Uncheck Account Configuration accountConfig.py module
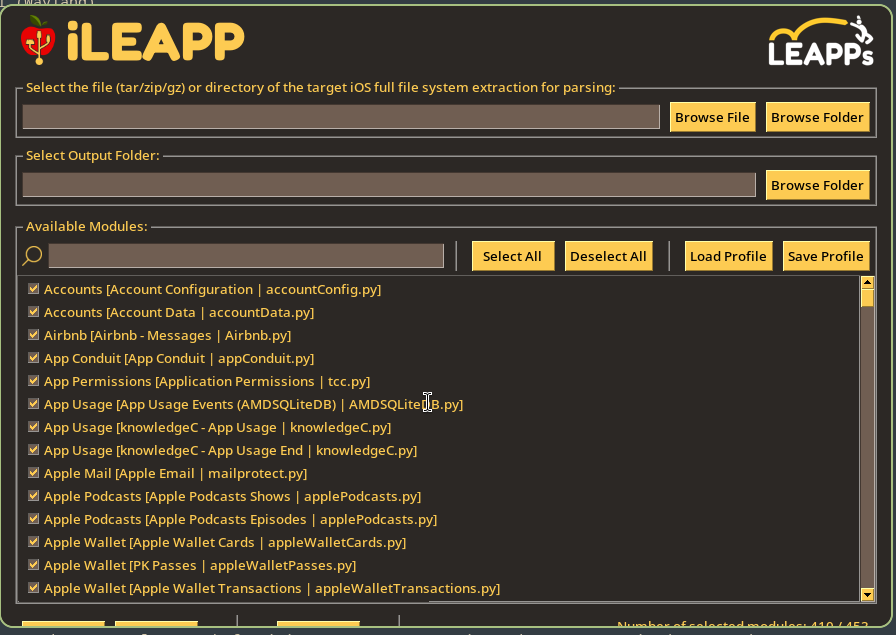 tap(34, 289)
